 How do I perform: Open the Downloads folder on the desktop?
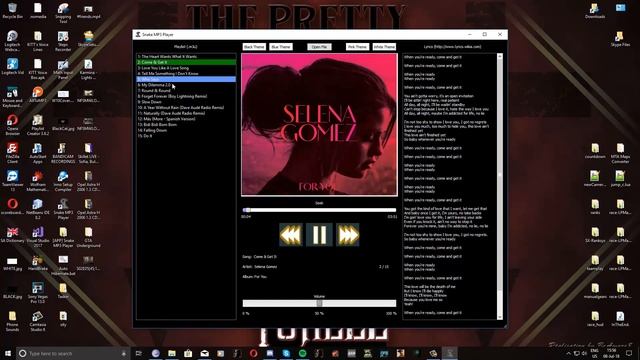click(595, 11)
